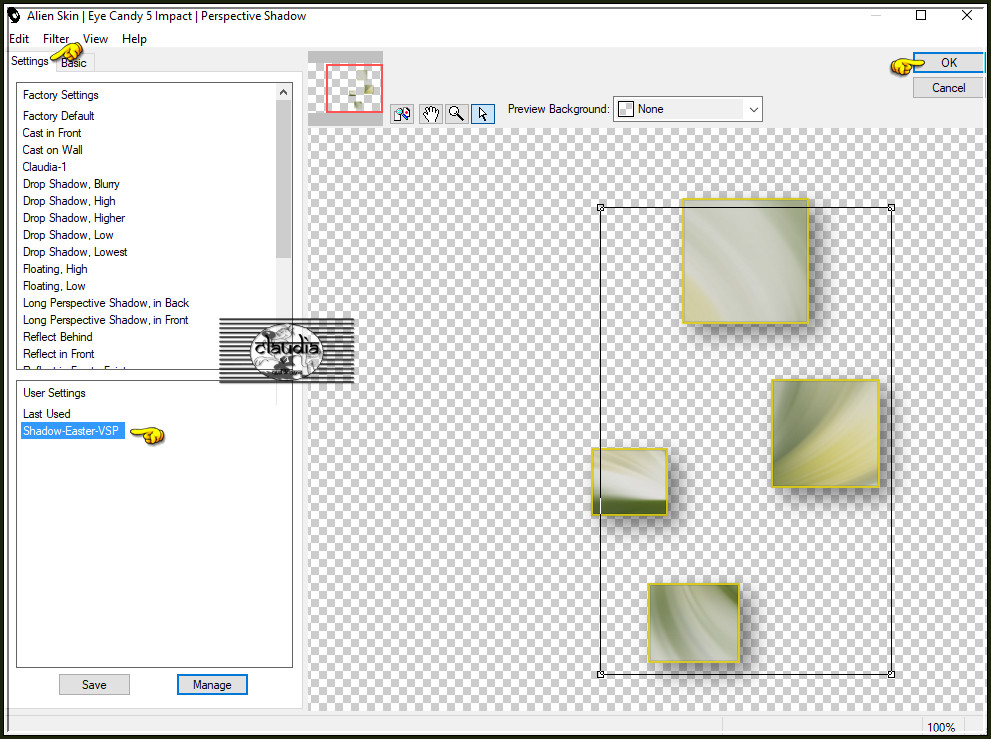Image resolution: width=991 pixels, height=739 pixels.
Task: Select Long Perspective Shadow, in Back
Action: 106,303
